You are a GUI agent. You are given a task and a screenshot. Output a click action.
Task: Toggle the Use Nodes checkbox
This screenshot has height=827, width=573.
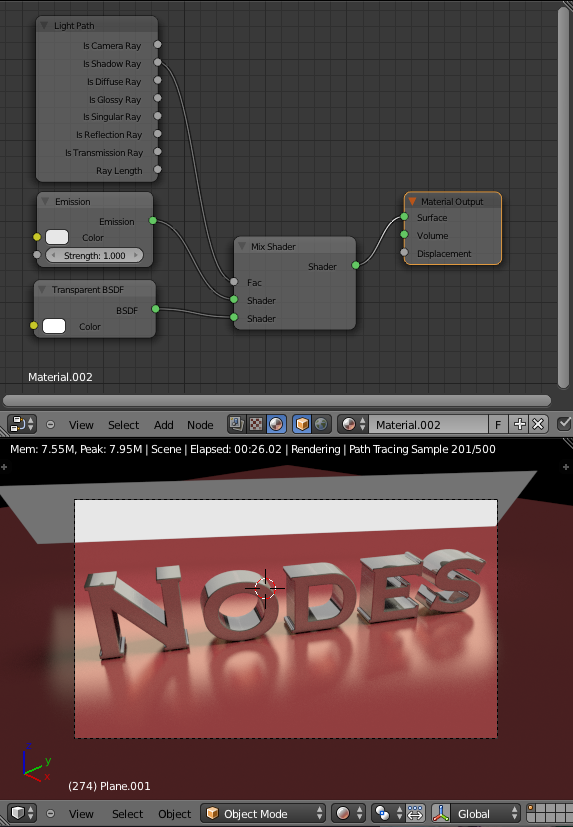pos(564,424)
